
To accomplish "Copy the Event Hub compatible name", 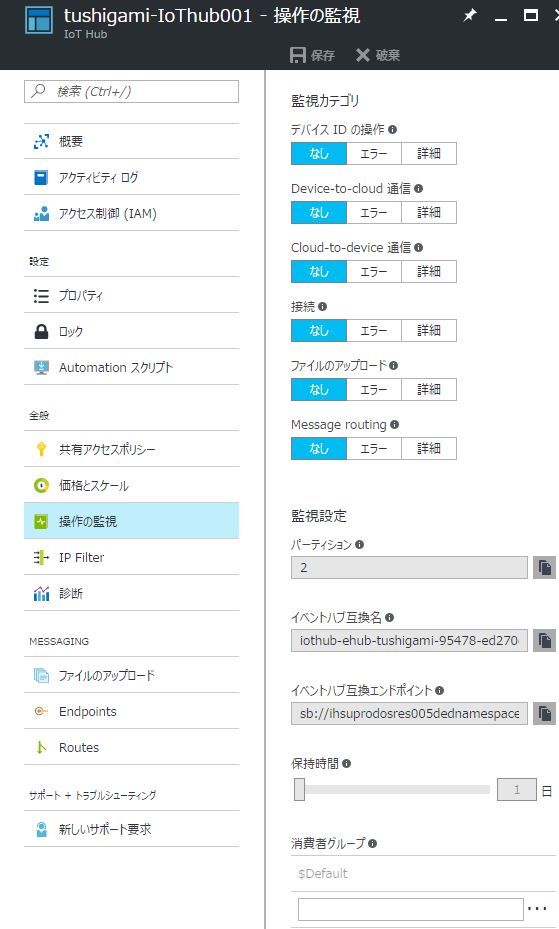I will 544,640.
